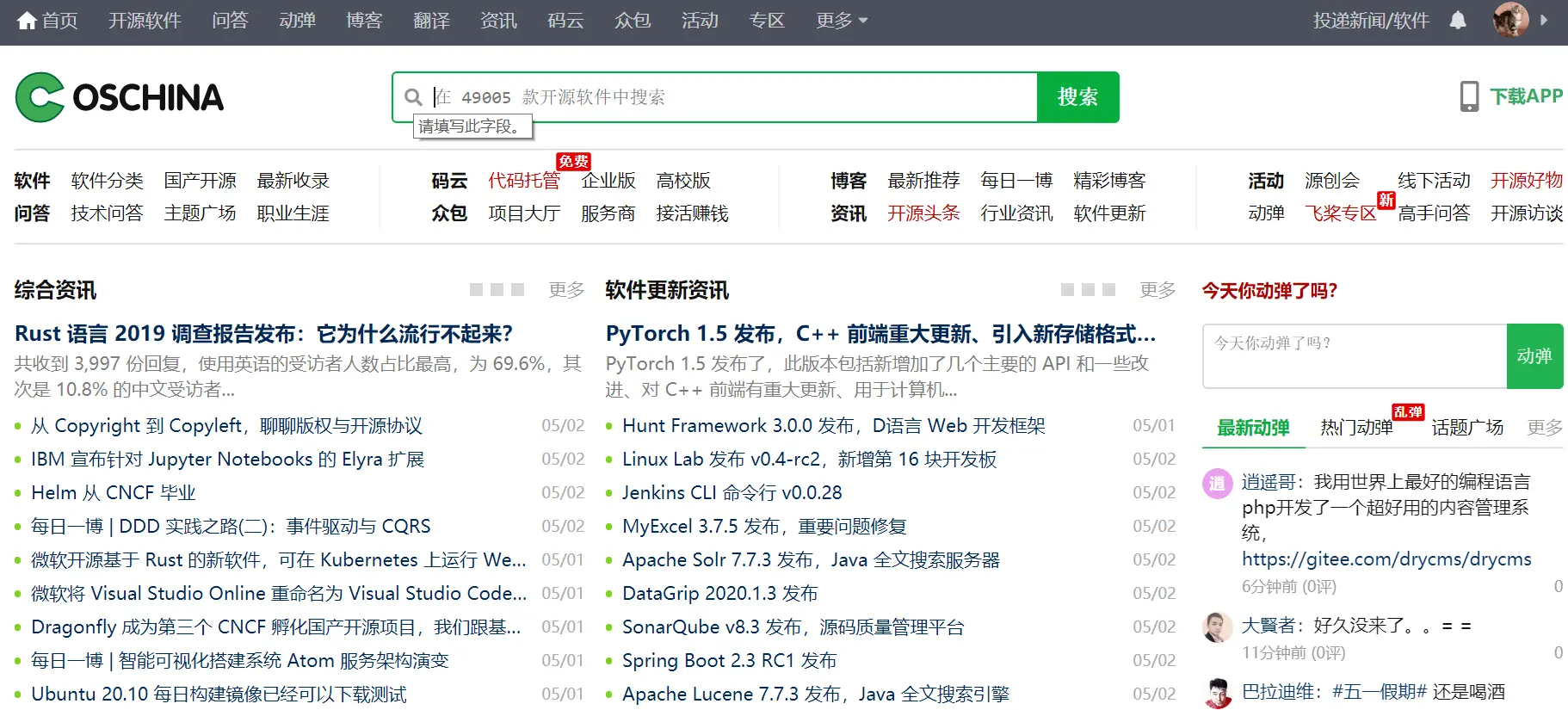This screenshot has height=710, width=1568.
Task: Open Helm 从 CNCF 毕业 article
Action: pyautogui.click(x=114, y=493)
